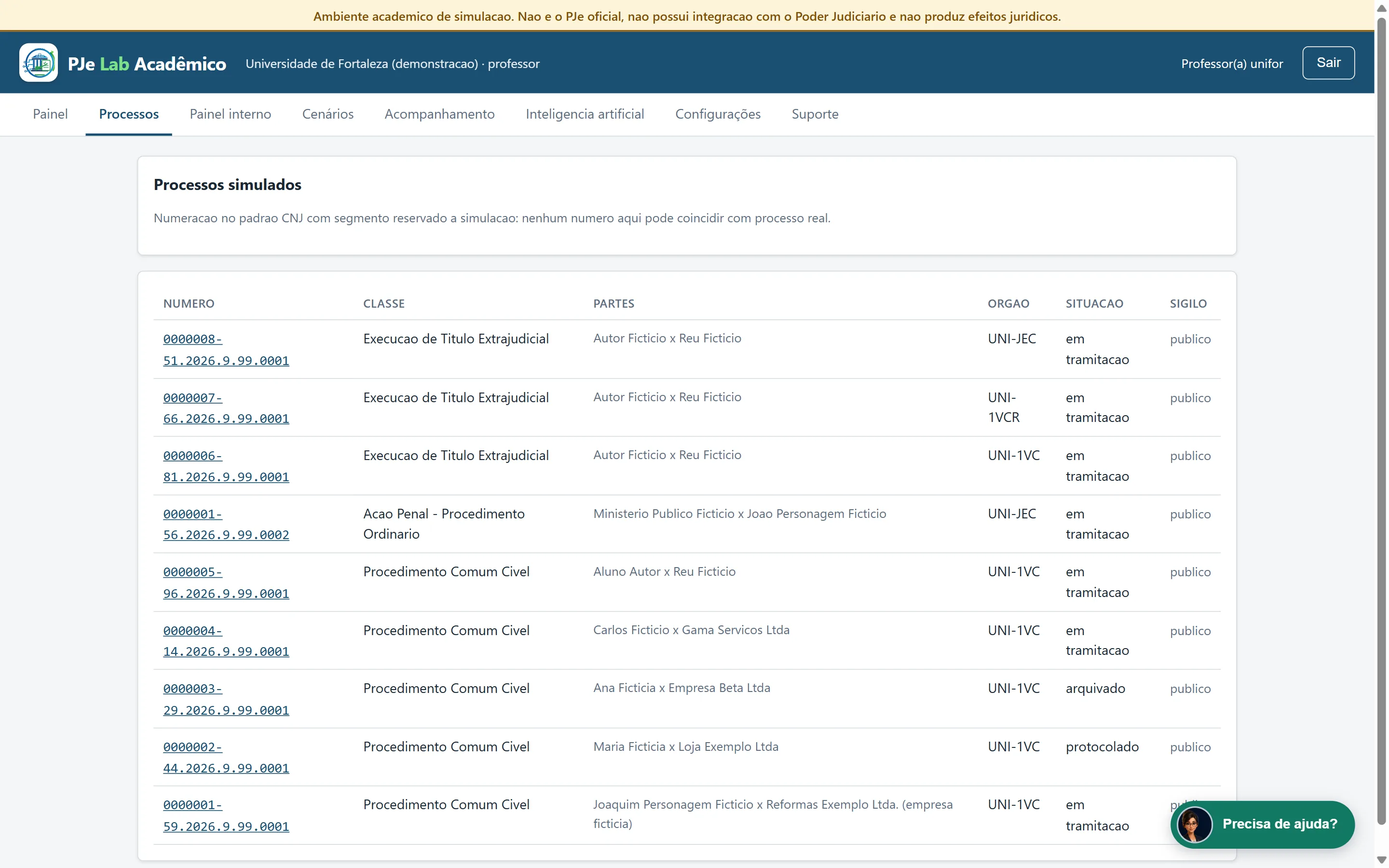Open process 0000007-66.2026.9.99.0001

click(x=226, y=408)
